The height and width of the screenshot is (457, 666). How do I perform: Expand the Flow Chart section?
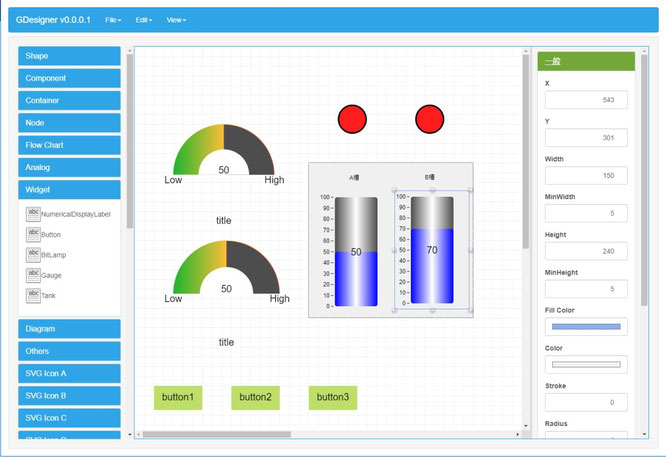(69, 145)
